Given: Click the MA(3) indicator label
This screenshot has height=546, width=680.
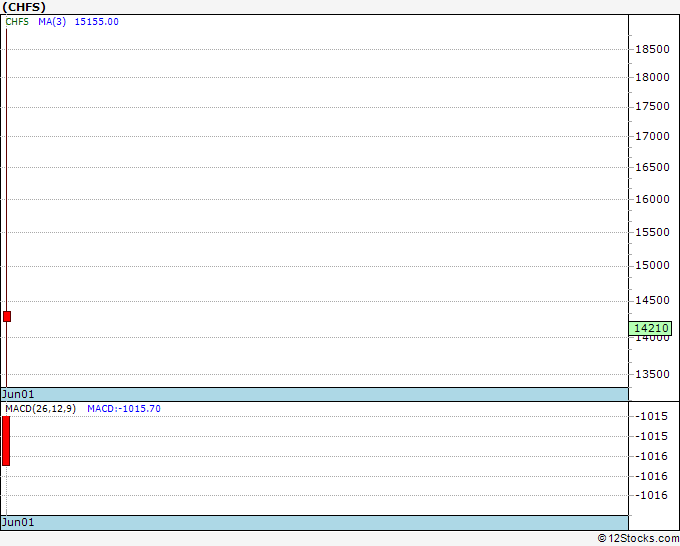Looking at the screenshot, I should coord(52,22).
